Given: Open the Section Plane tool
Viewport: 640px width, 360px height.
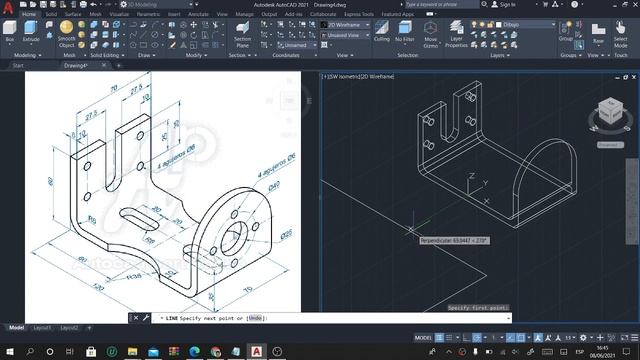Looking at the screenshot, I should point(242,35).
